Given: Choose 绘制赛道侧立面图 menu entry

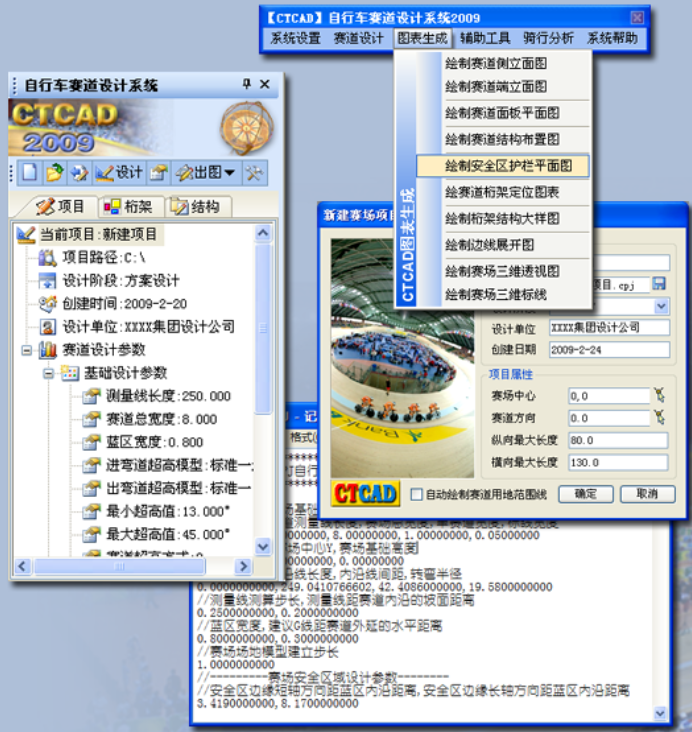Looking at the screenshot, I should [x=502, y=63].
